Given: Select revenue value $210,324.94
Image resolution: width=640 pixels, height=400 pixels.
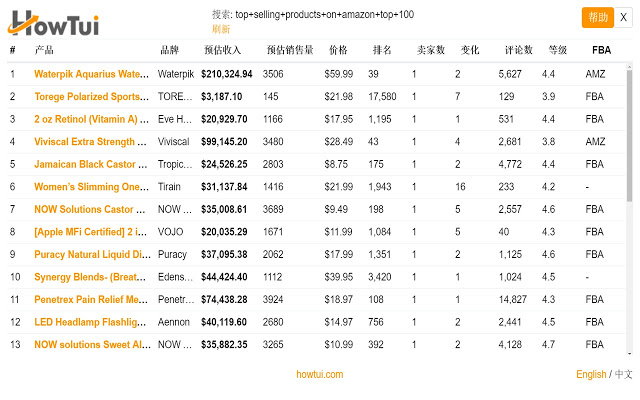Looking at the screenshot, I should 227,74.
